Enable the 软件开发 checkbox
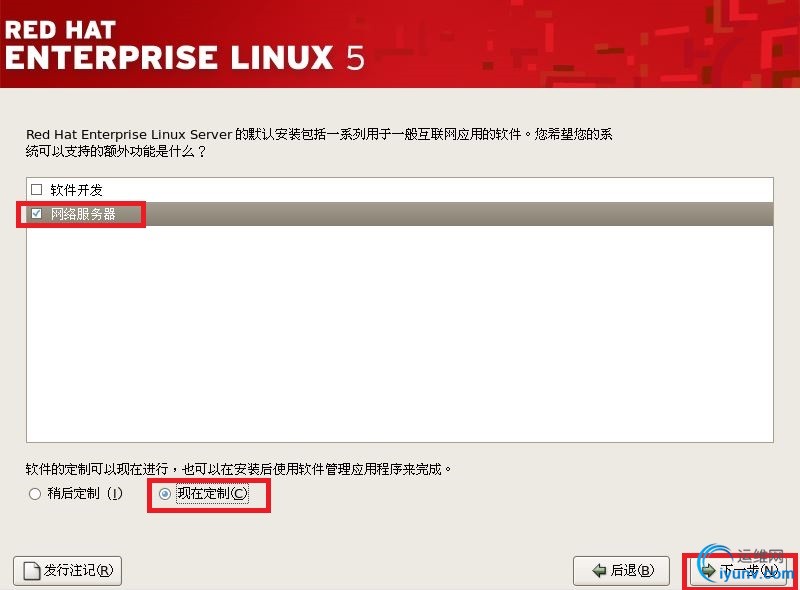The height and width of the screenshot is (590, 800). pyautogui.click(x=36, y=190)
